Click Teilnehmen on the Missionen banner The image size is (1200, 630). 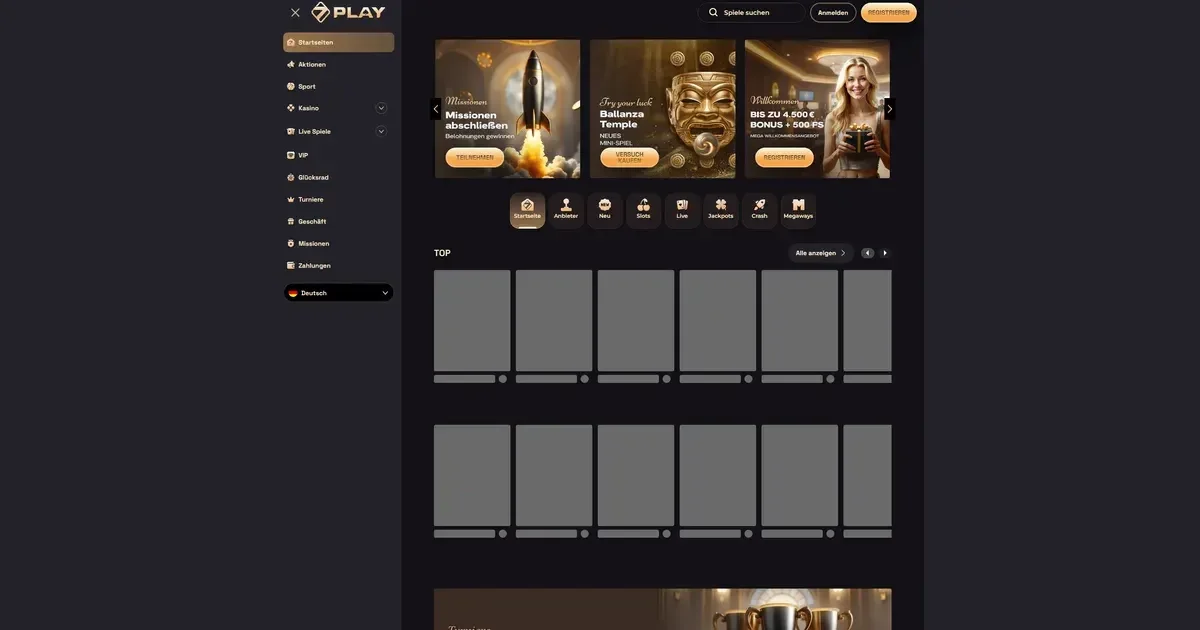pos(475,158)
